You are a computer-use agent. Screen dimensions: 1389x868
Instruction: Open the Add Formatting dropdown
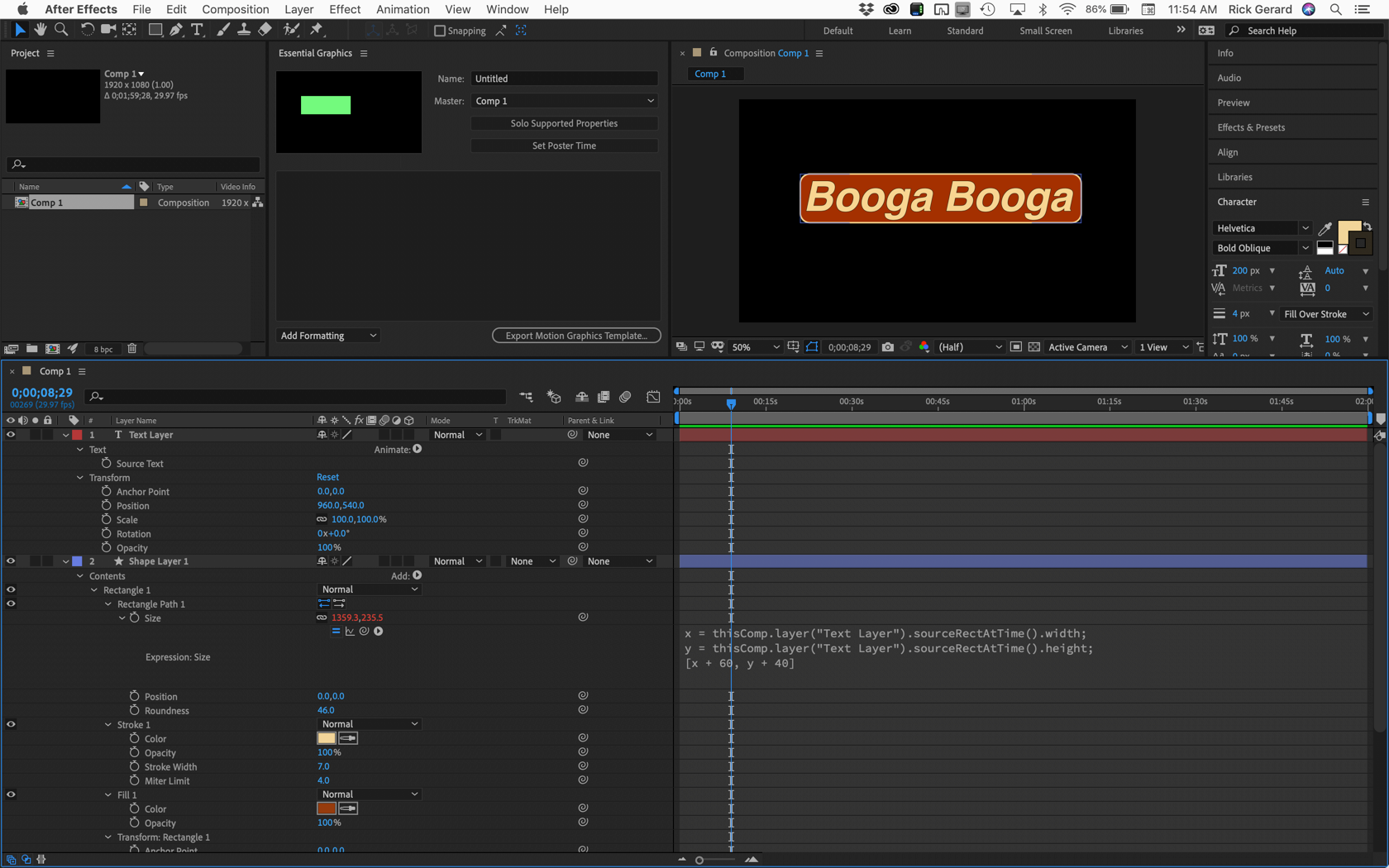click(328, 336)
